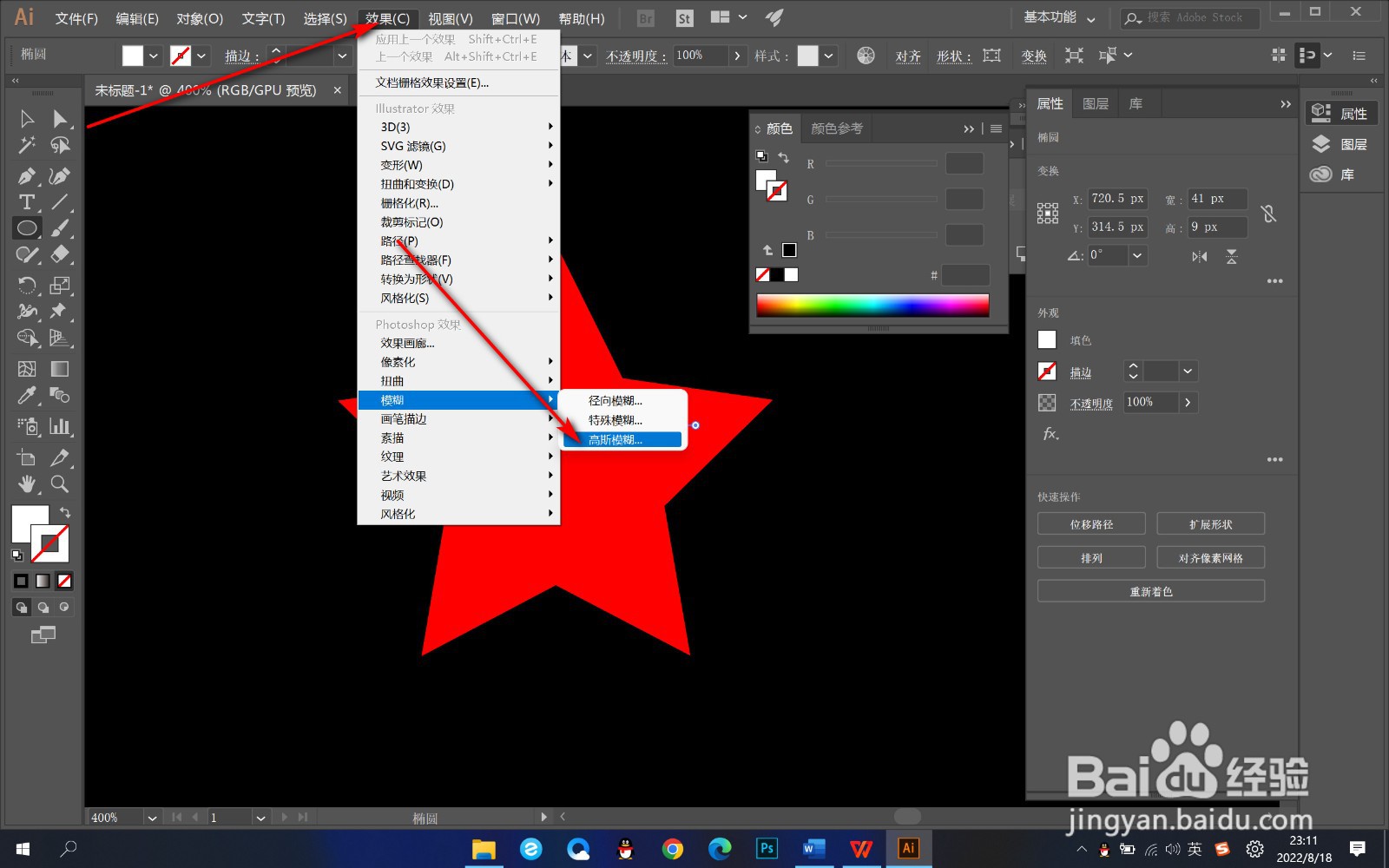Select the Selection tool arrow

27,119
